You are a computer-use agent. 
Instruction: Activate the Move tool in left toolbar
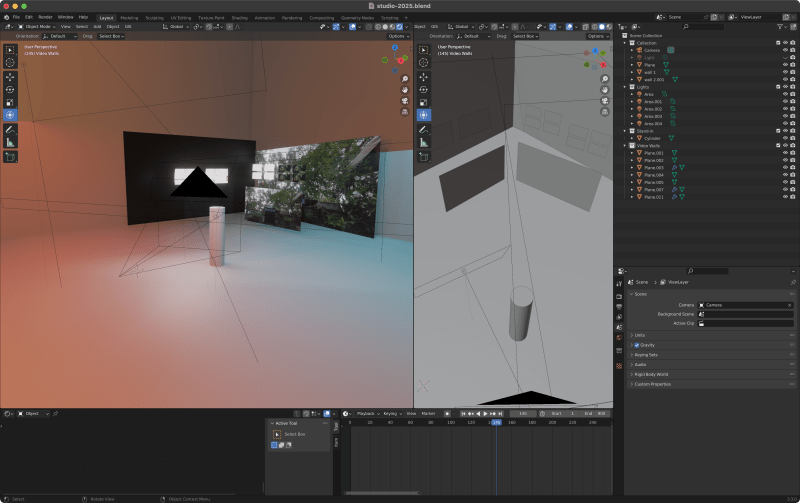pyautogui.click(x=10, y=76)
